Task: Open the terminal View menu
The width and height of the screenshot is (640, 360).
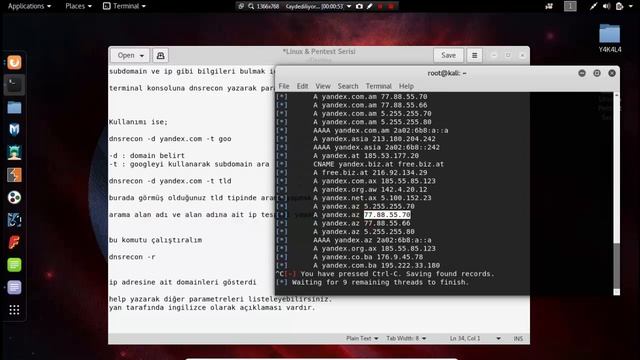Action: pyautogui.click(x=323, y=86)
